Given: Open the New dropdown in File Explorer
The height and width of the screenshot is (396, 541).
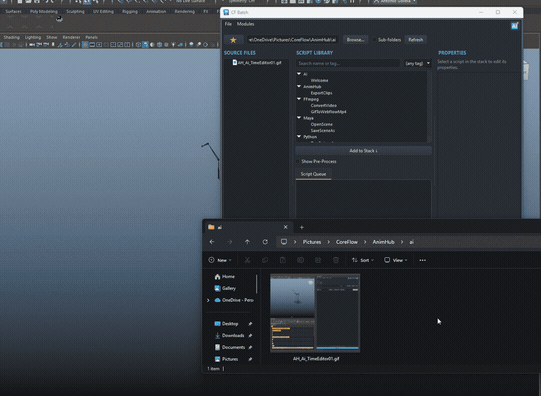Looking at the screenshot, I should [220, 260].
